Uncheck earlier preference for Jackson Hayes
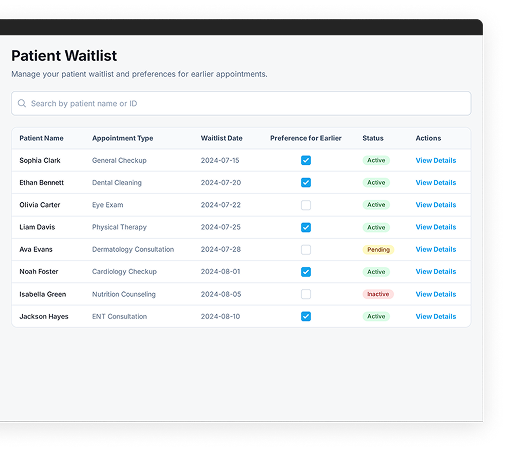 click(306, 316)
